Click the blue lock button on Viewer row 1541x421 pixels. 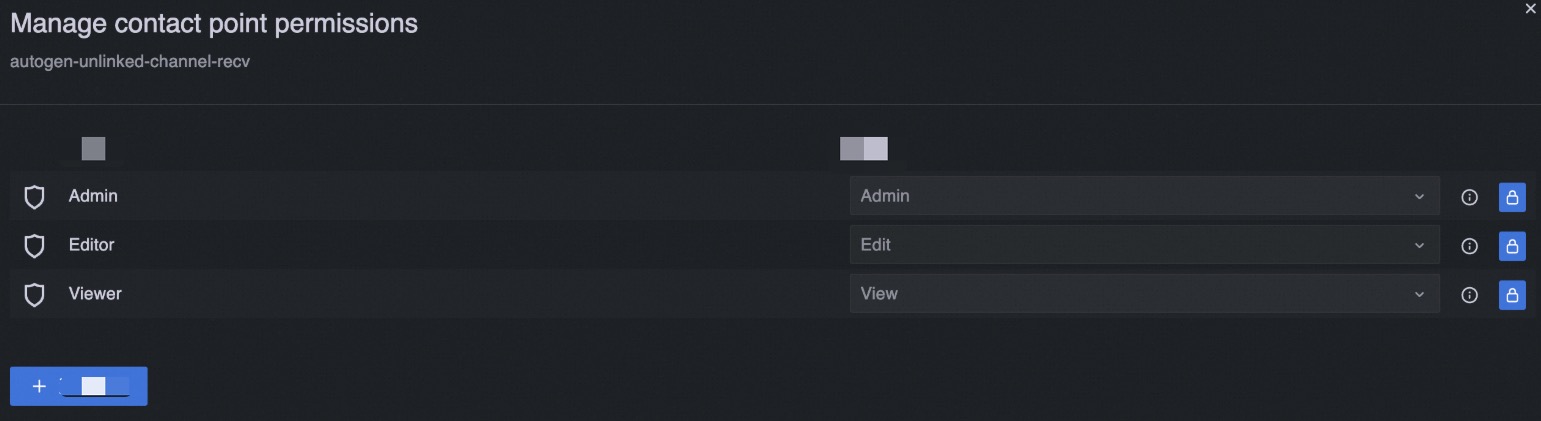coord(1511,294)
